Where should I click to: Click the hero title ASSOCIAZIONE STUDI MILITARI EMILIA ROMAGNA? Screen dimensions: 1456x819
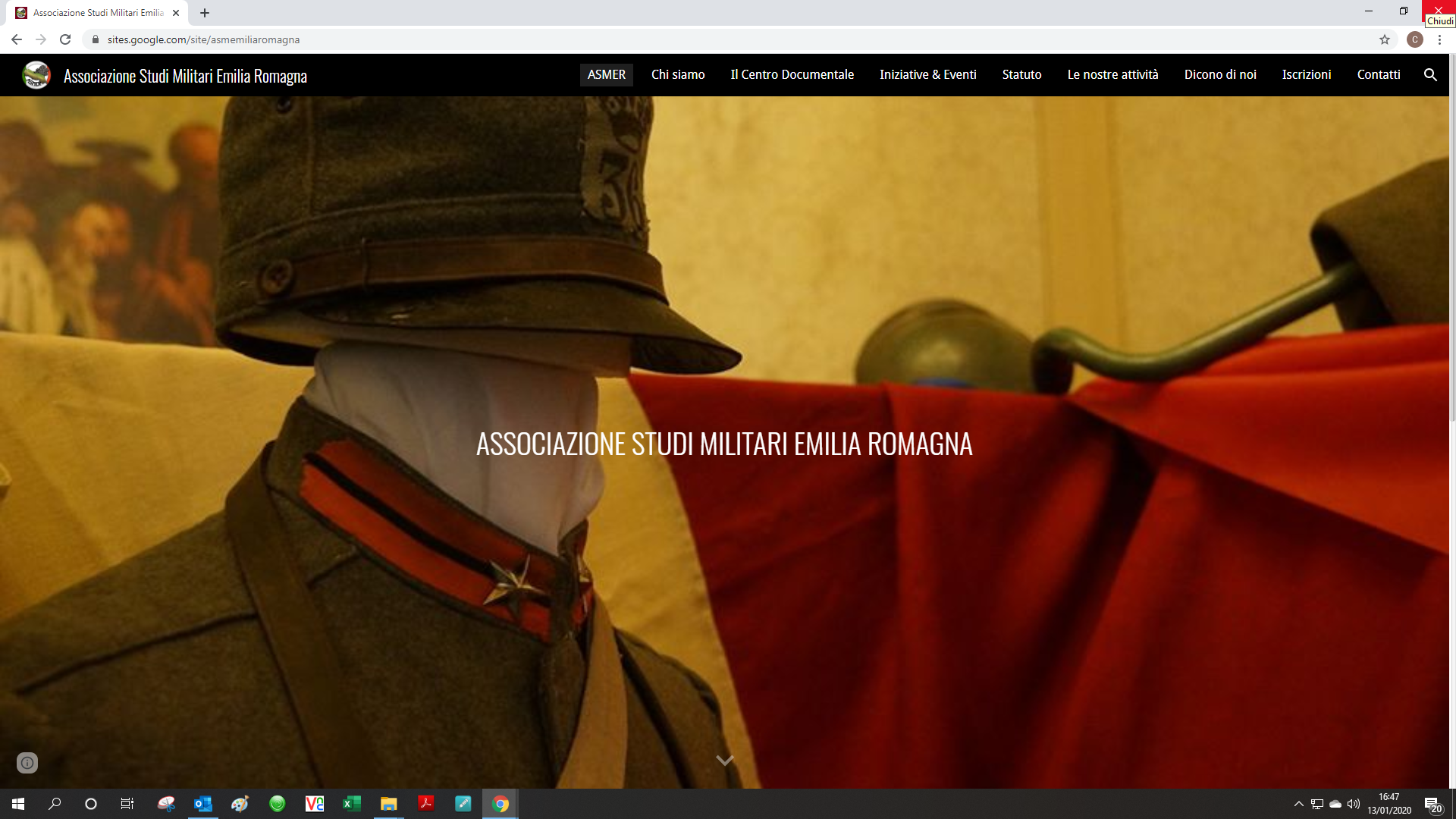pyautogui.click(x=724, y=444)
